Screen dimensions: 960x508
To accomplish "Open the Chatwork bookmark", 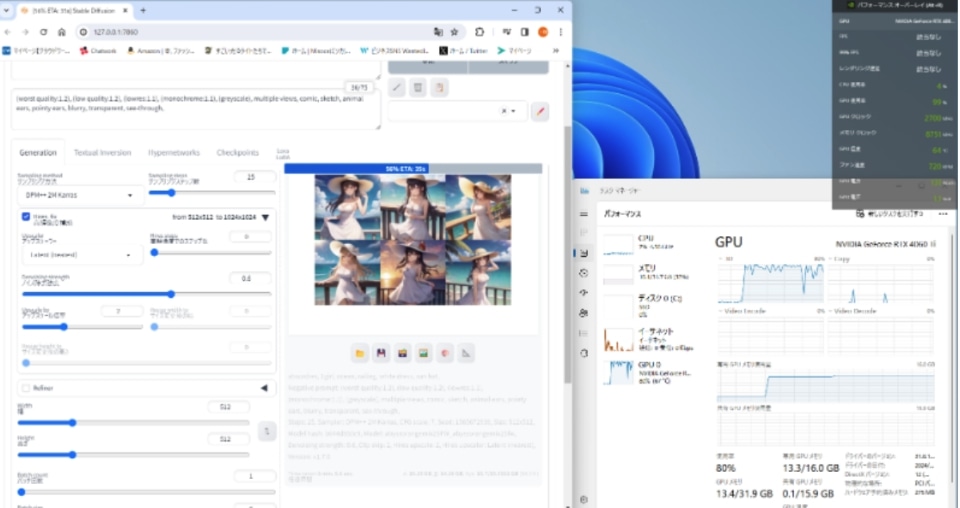I will [x=98, y=51].
